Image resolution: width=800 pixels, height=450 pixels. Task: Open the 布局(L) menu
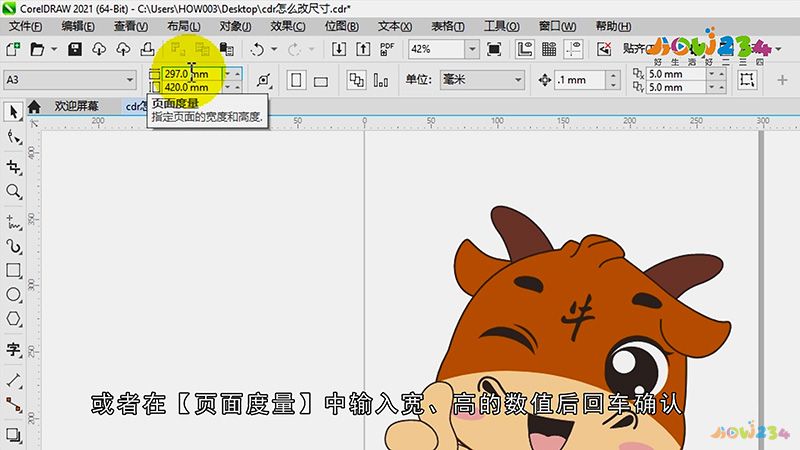tap(183, 27)
